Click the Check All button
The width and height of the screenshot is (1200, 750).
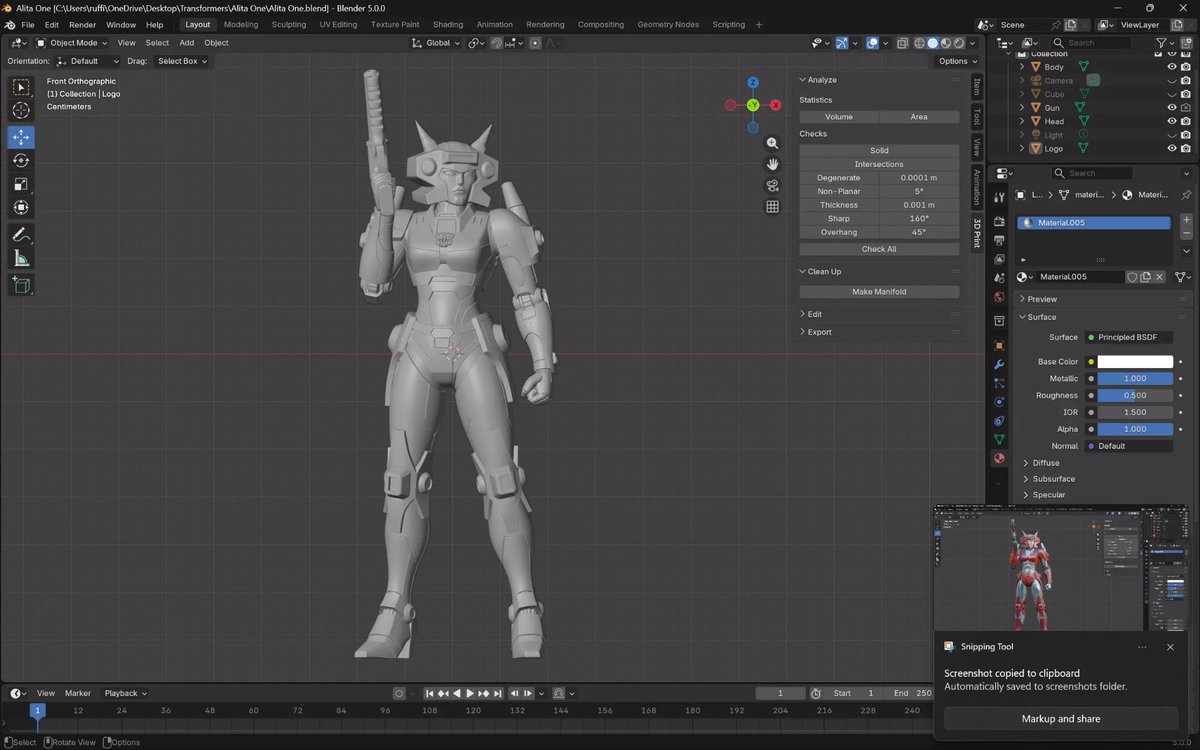(x=879, y=249)
